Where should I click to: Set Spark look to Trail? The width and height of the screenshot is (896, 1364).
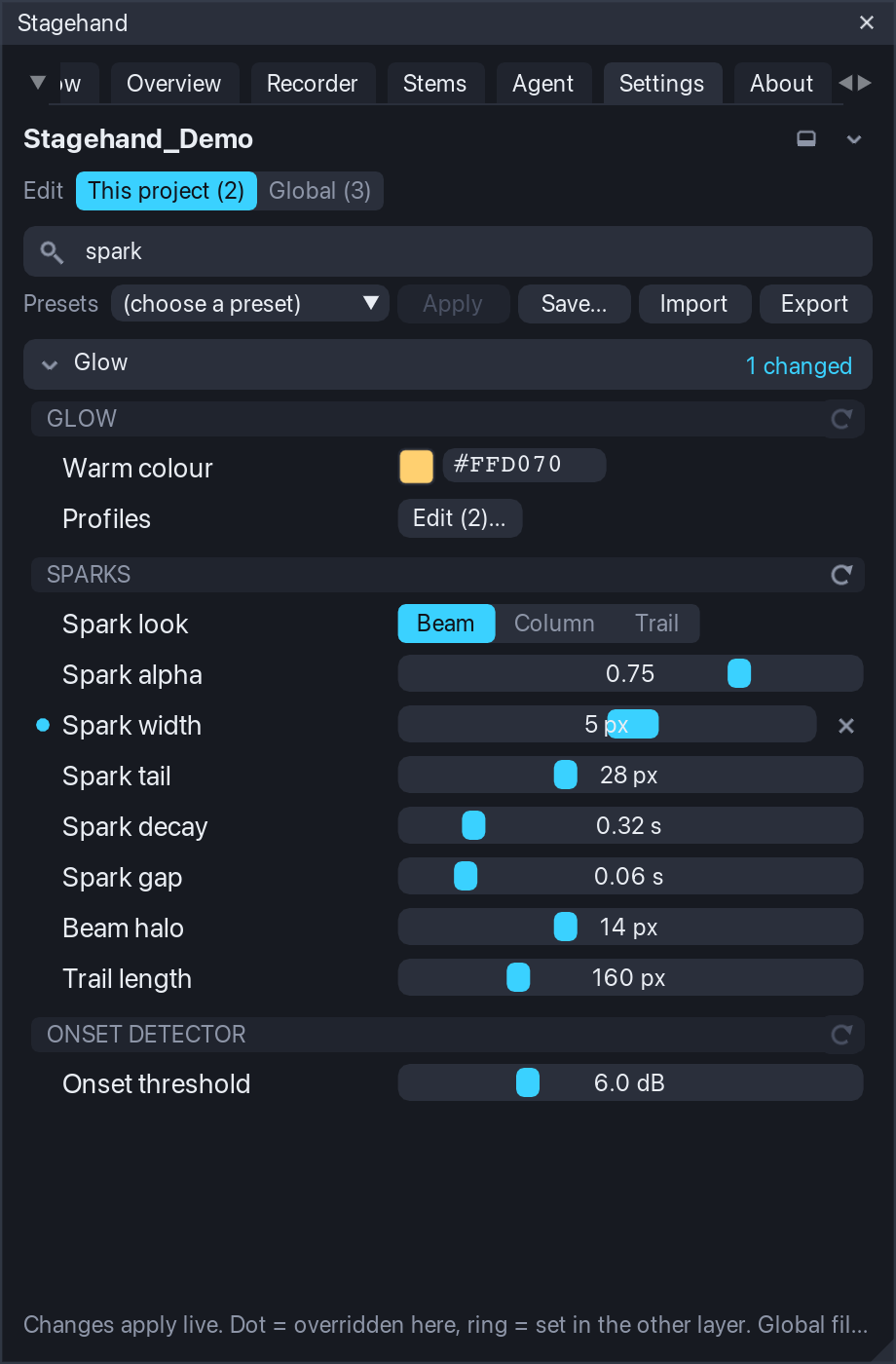pyautogui.click(x=657, y=624)
